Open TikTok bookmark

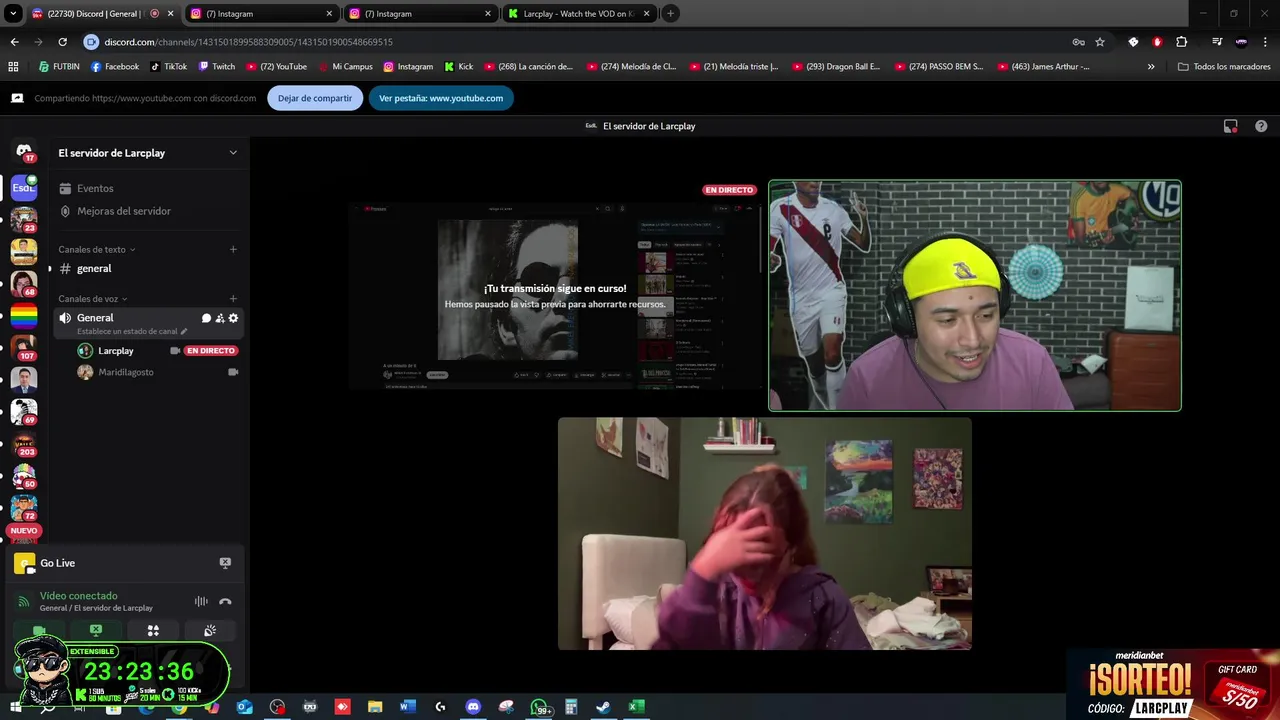[169, 67]
